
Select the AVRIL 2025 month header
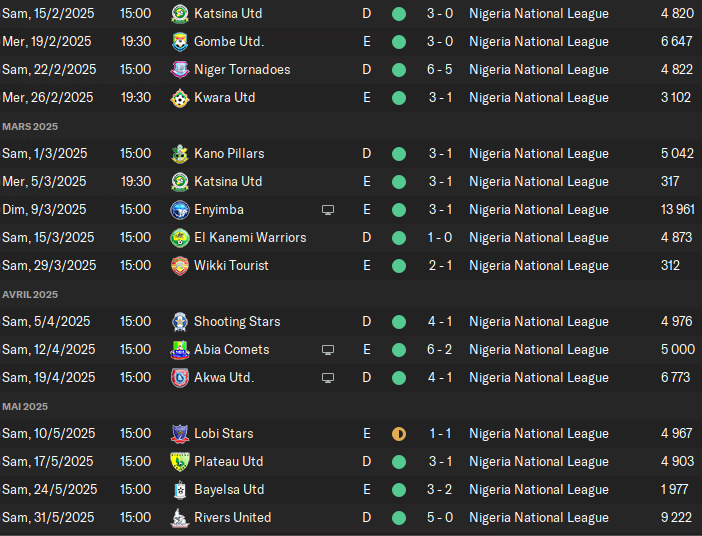coord(30,295)
